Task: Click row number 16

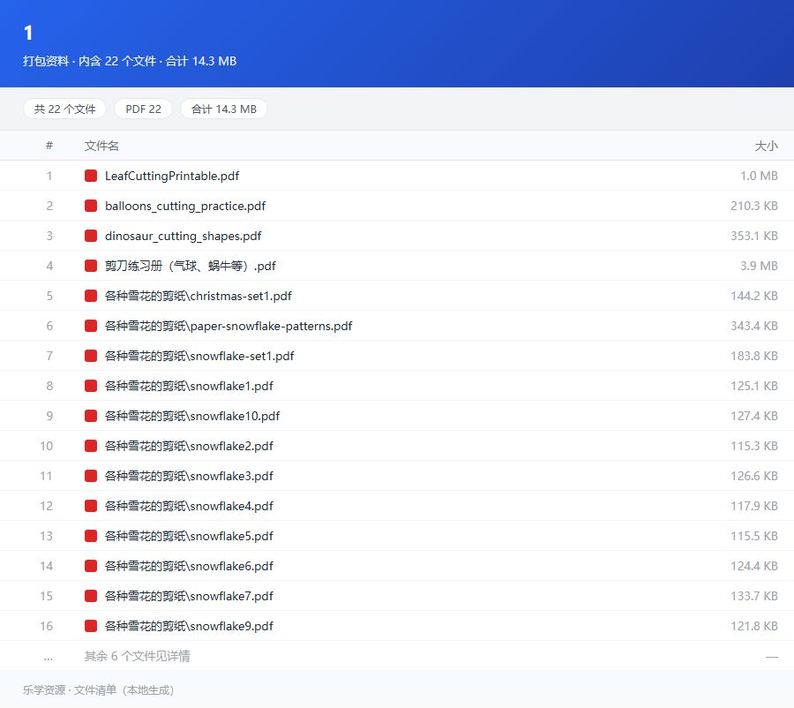Action: 46,626
